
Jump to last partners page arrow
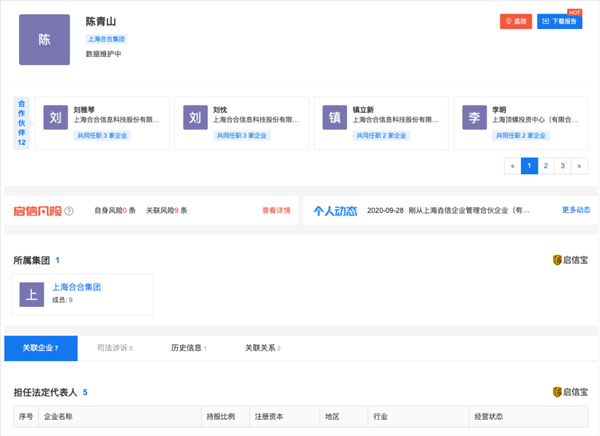click(x=579, y=165)
